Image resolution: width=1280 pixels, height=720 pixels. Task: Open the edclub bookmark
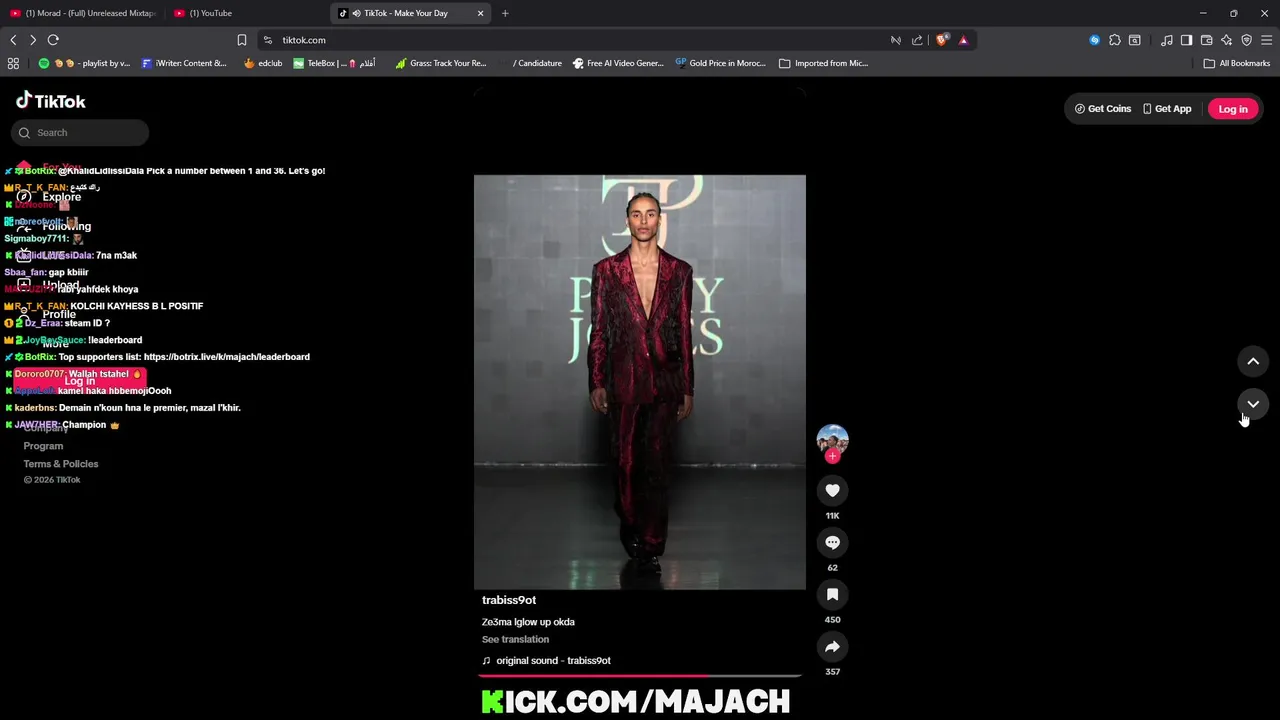[x=263, y=63]
